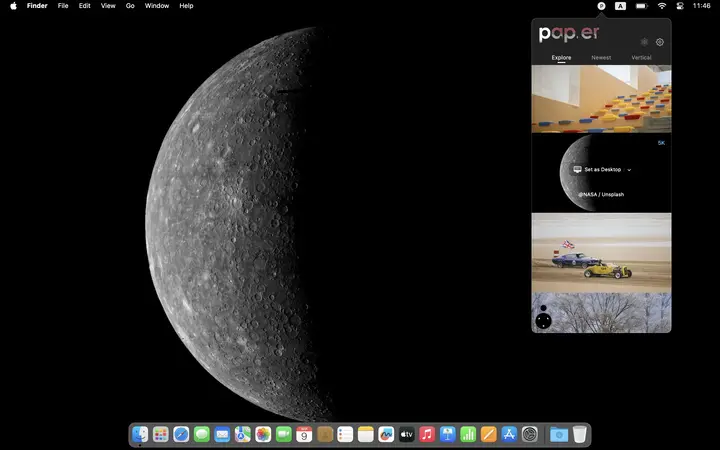Image resolution: width=720 pixels, height=450 pixels.
Task: Expand the chevron next to Set as Desktop
Action: point(629,170)
